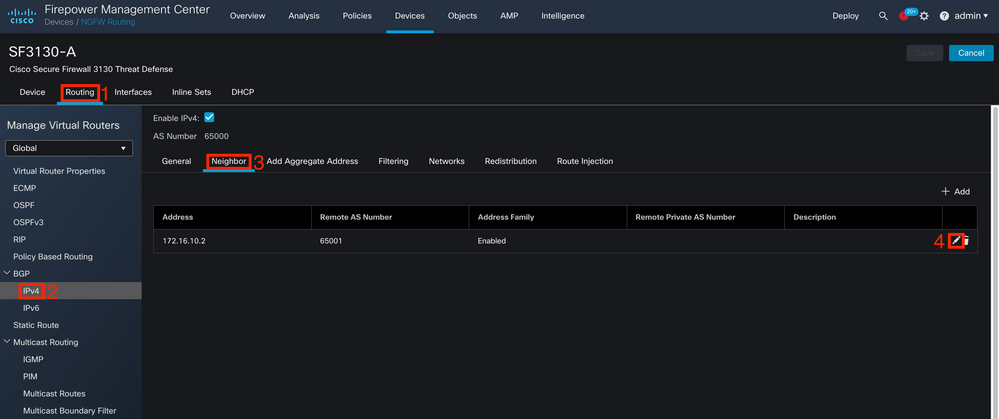Collapse the Multicast Routing tree section

pos(7,342)
